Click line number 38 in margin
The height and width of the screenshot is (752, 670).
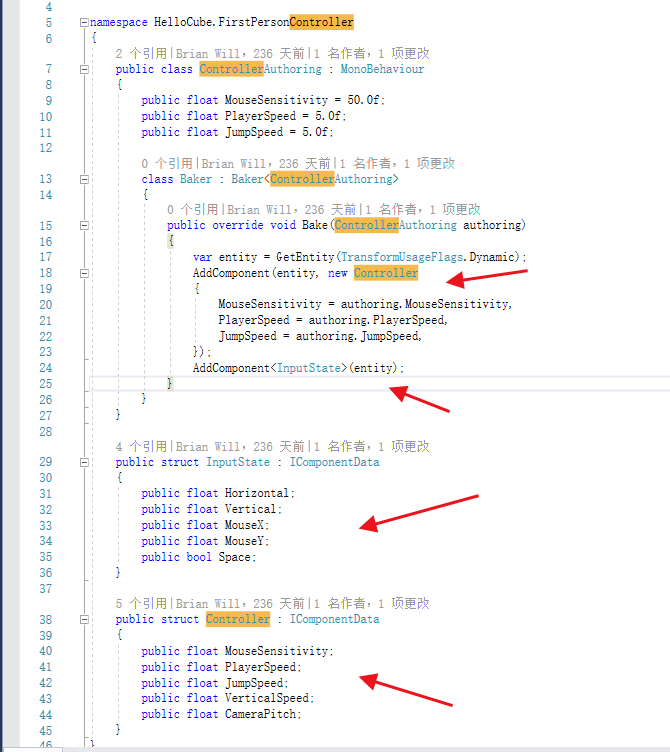46,620
